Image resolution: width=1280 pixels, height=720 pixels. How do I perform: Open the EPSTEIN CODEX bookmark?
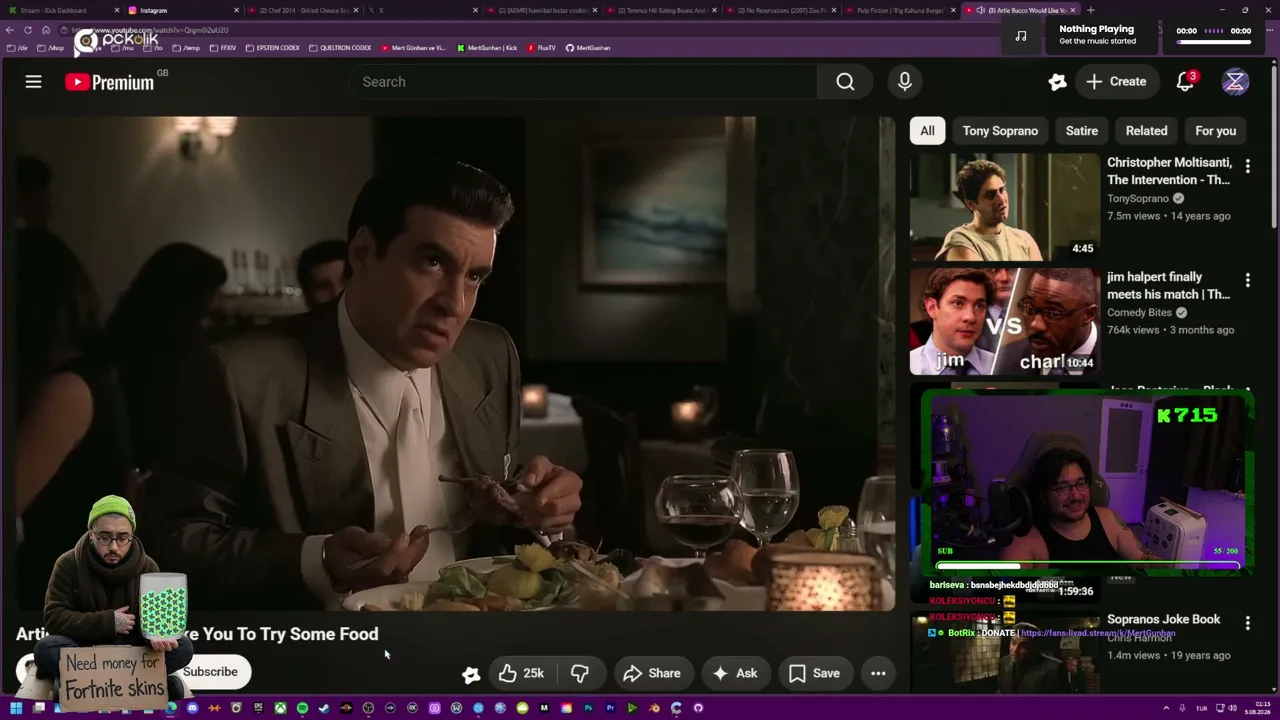click(272, 48)
